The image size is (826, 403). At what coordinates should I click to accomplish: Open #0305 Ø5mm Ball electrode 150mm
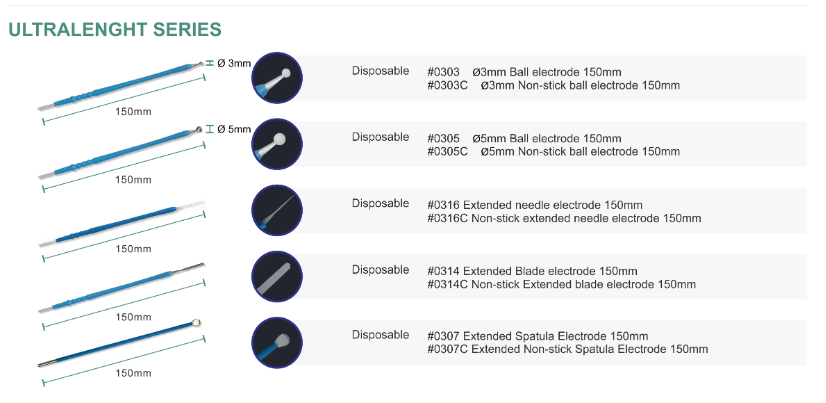524,138
